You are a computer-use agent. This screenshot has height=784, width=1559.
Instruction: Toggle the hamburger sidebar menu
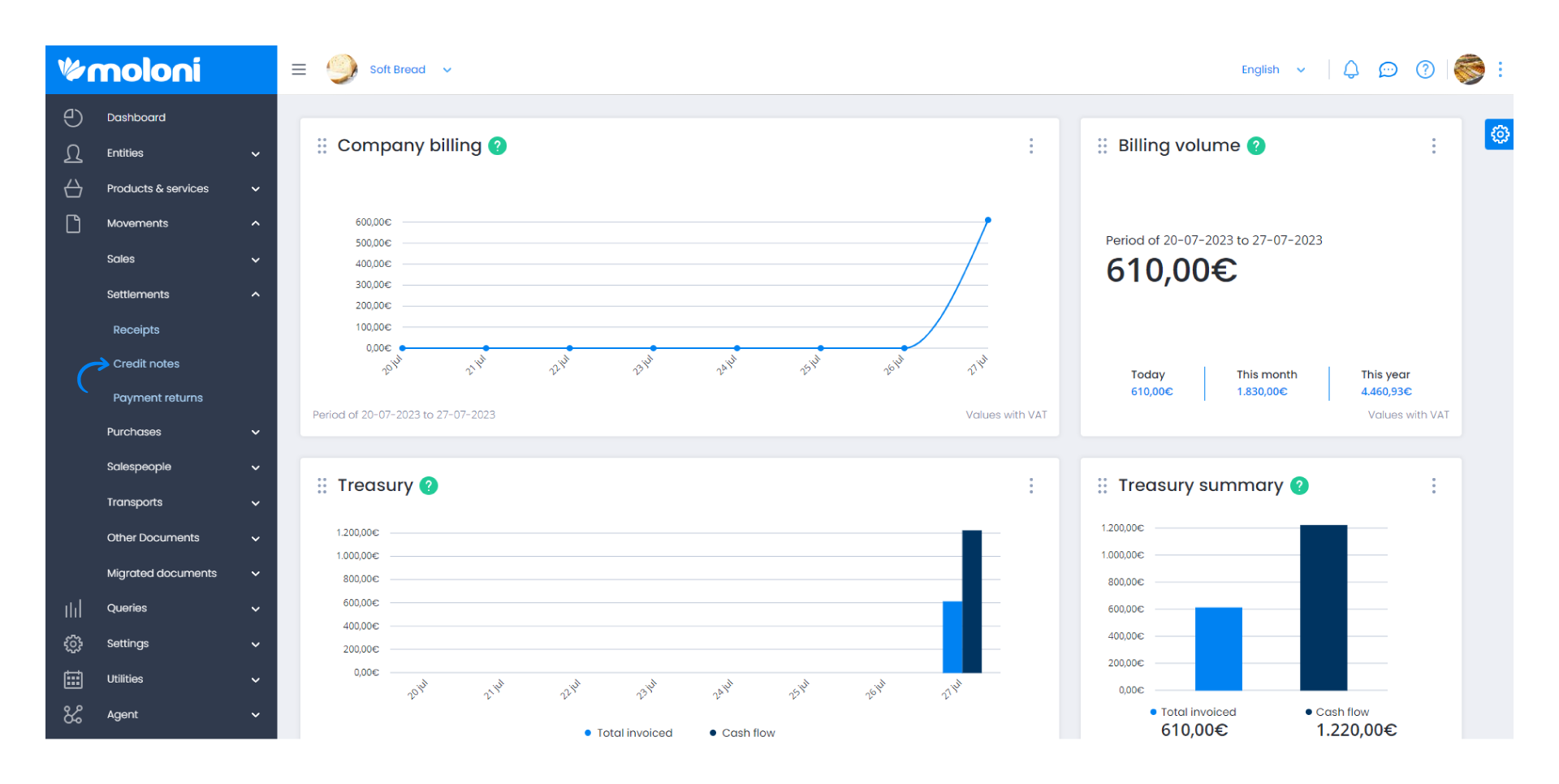tap(299, 70)
